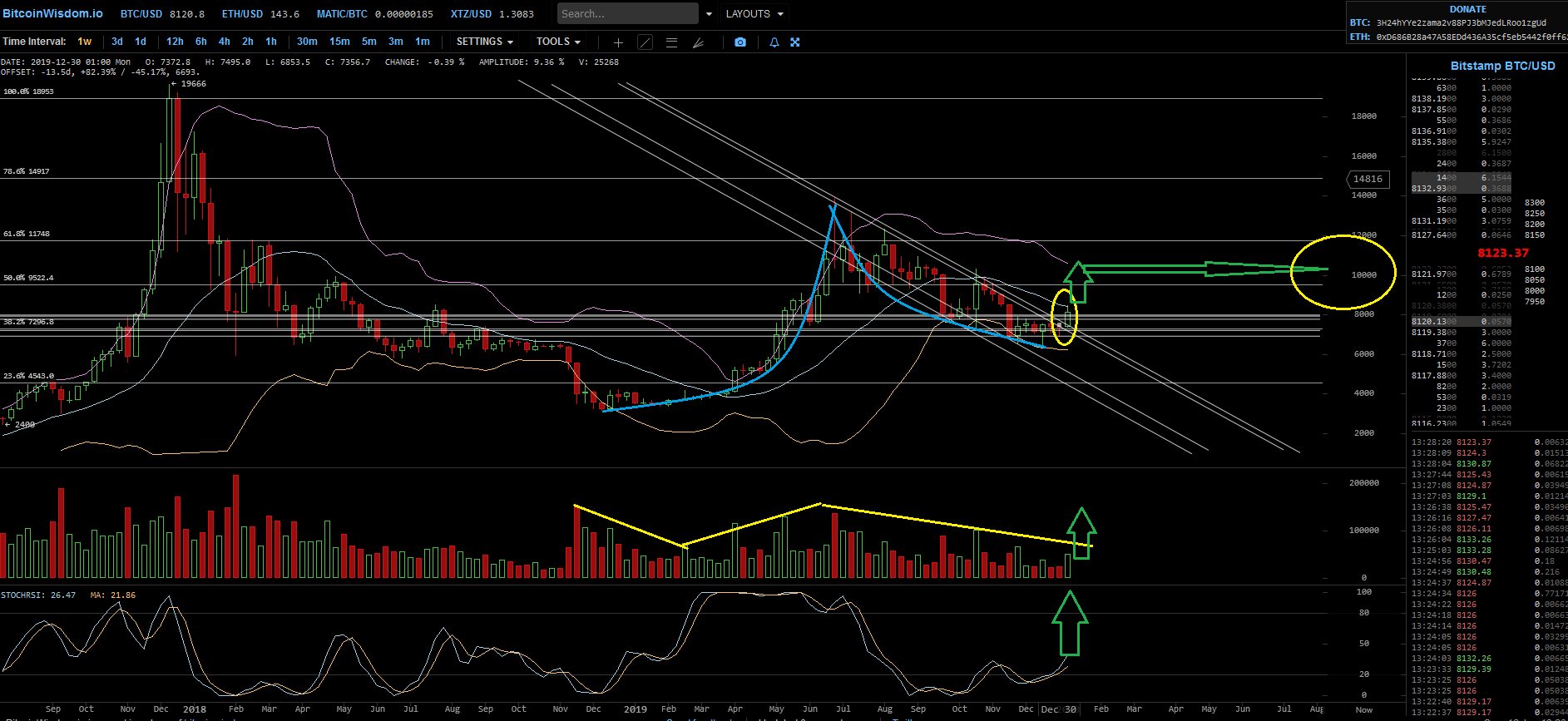The width and height of the screenshot is (1568, 721).
Task: Expand the LAYOUTS dropdown
Action: (x=754, y=14)
